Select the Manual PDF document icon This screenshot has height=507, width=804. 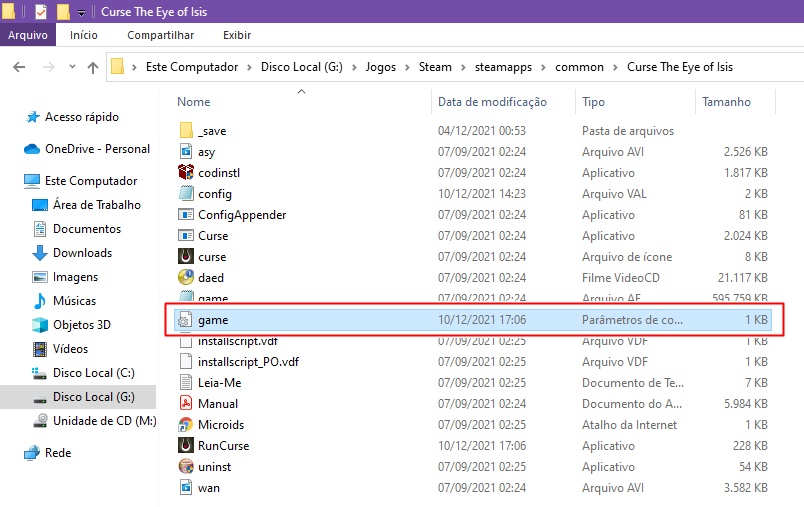click(186, 403)
